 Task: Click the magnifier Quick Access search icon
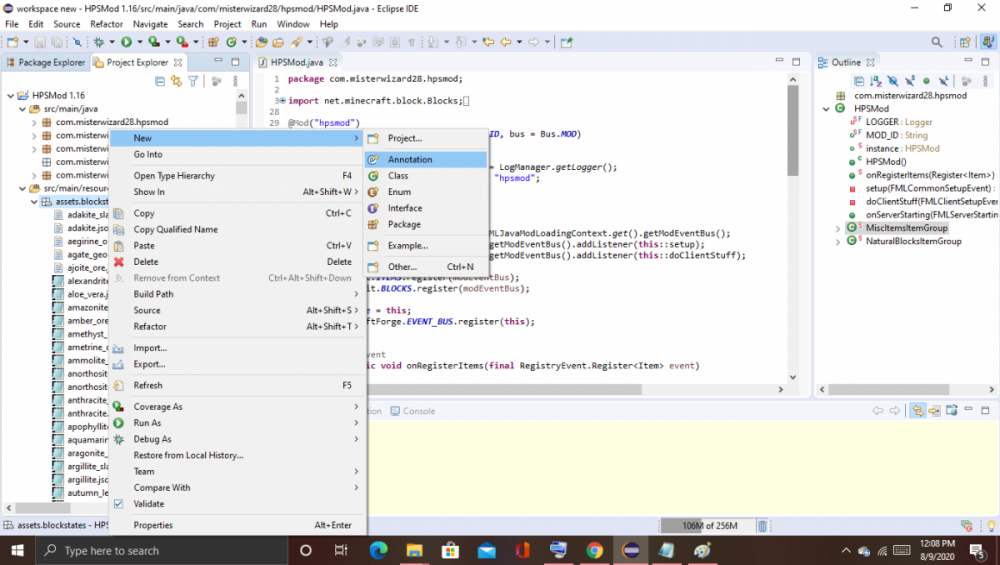(x=936, y=42)
